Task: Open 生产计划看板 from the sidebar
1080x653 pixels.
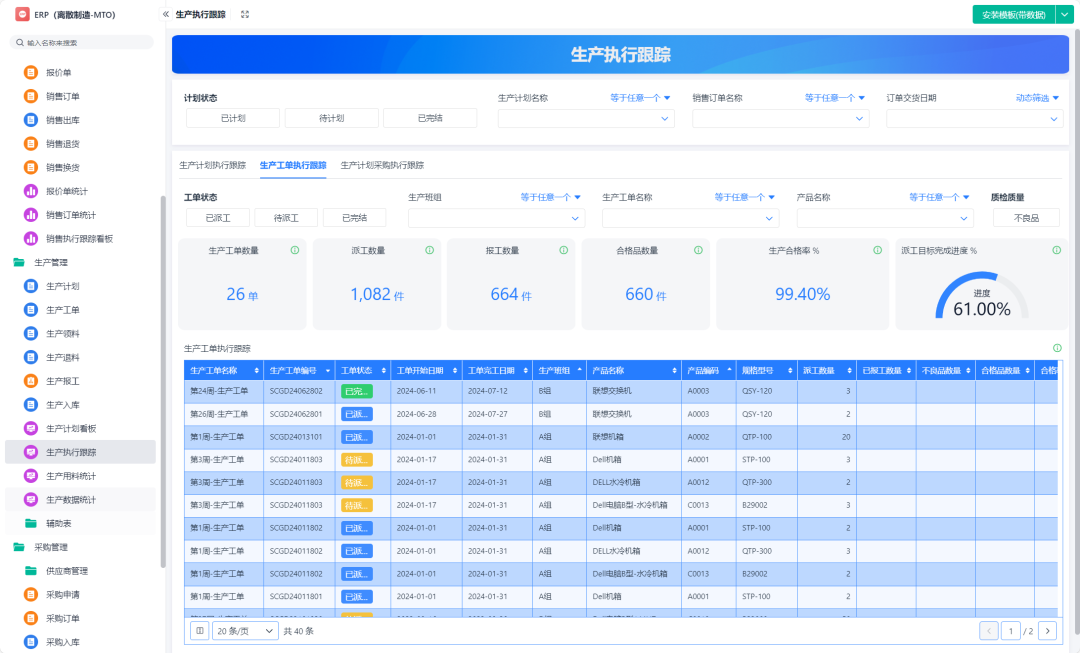Action: click(x=70, y=428)
